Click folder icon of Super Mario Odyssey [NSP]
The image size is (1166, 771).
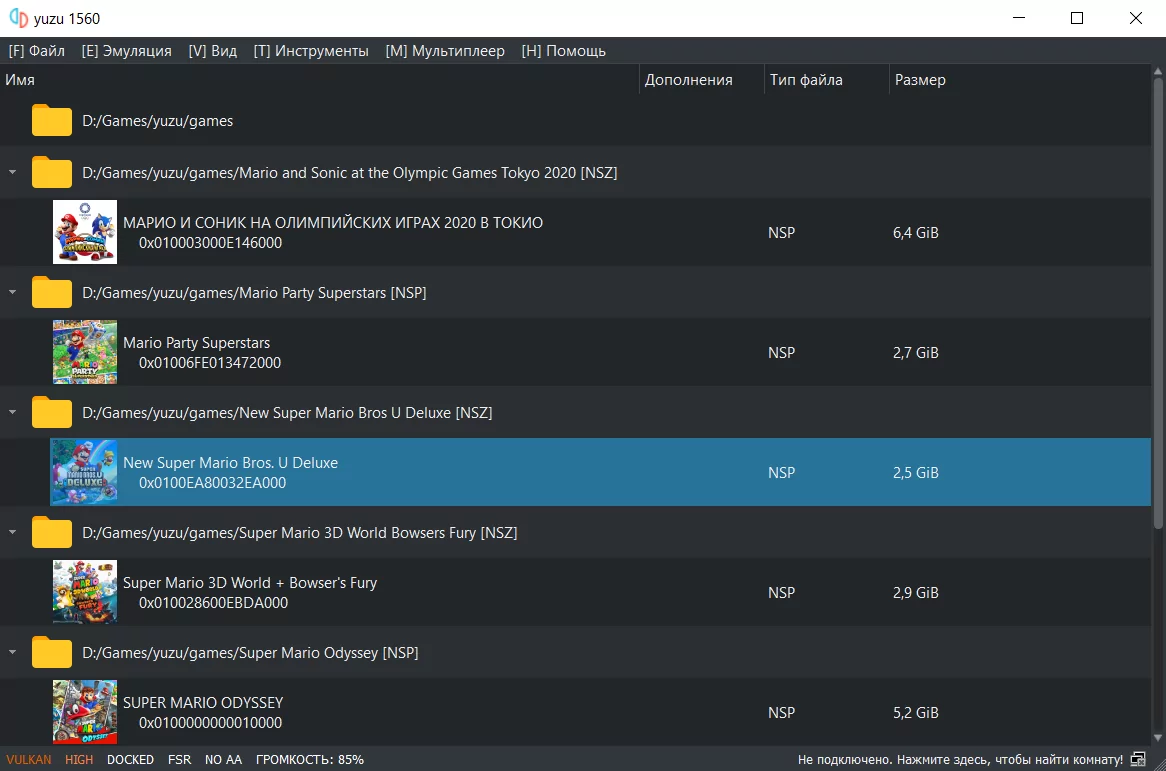(x=51, y=652)
